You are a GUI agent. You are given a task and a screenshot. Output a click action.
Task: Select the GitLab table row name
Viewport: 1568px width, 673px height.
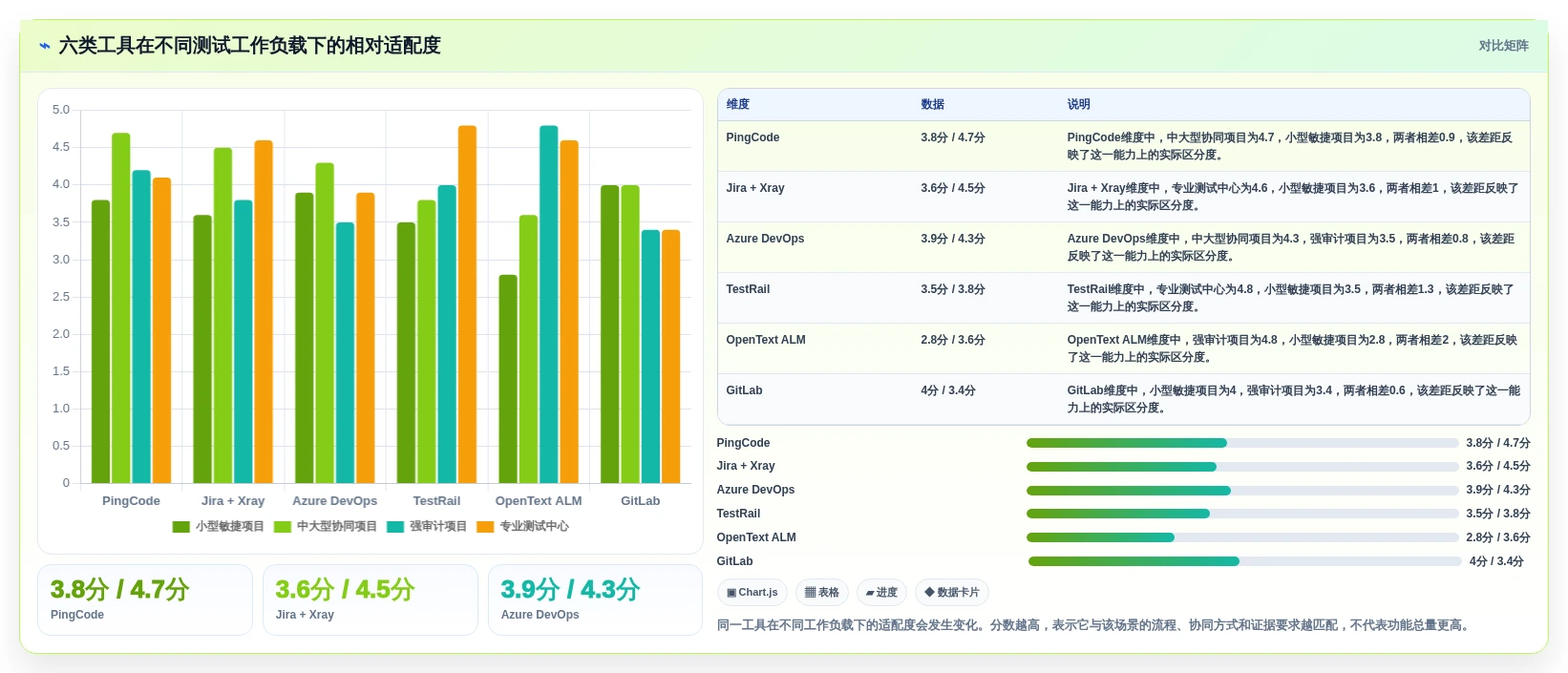pyautogui.click(x=744, y=390)
